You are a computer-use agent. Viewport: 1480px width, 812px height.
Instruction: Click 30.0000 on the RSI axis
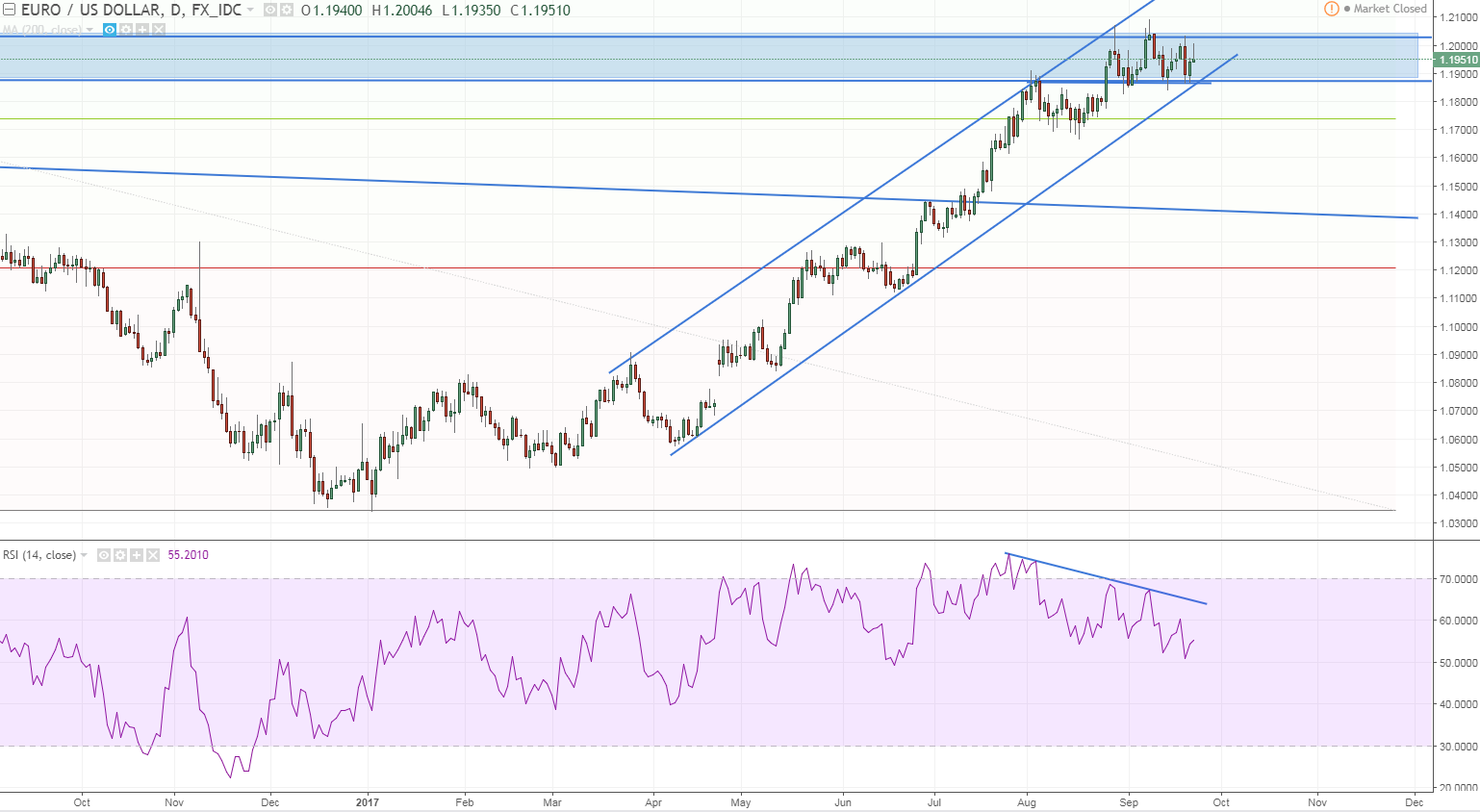(x=1458, y=747)
